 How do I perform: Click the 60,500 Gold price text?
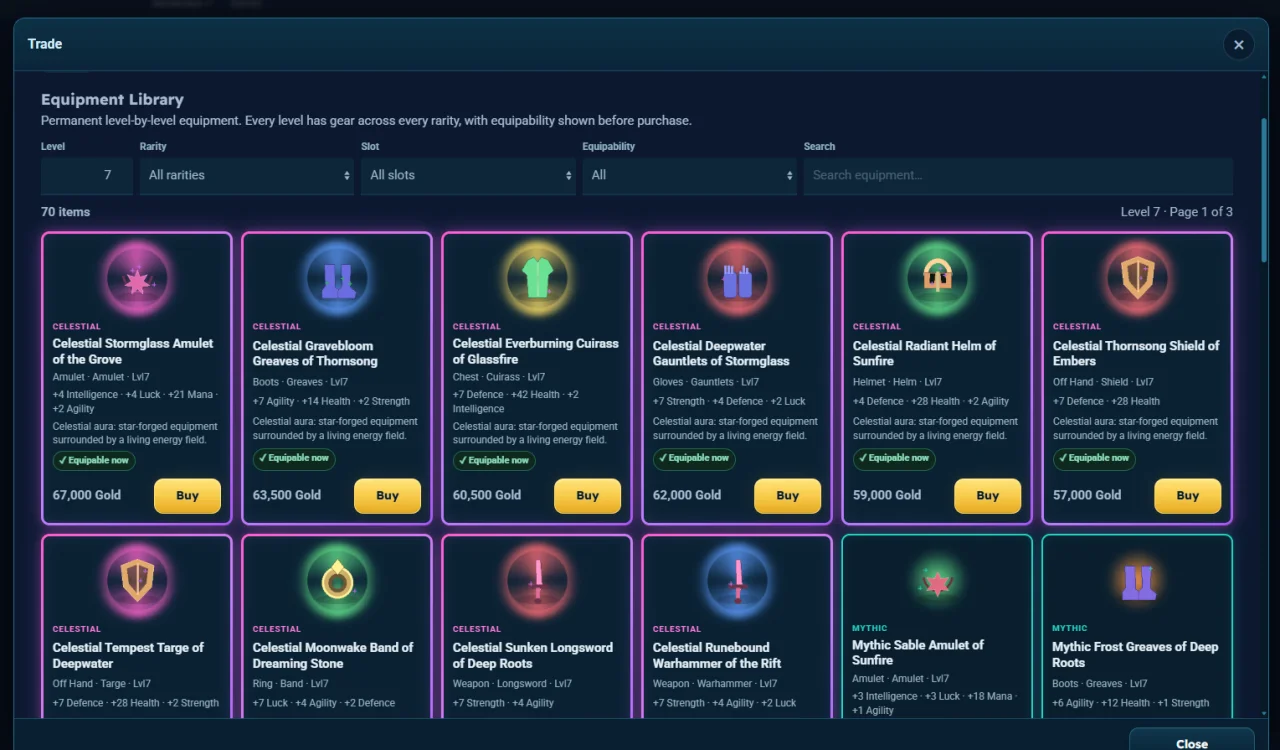click(487, 495)
